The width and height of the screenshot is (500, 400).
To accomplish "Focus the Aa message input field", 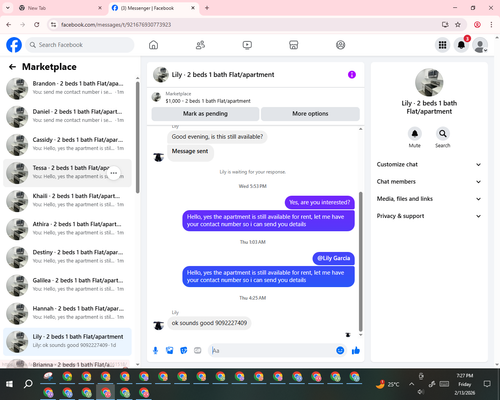I will (272, 350).
